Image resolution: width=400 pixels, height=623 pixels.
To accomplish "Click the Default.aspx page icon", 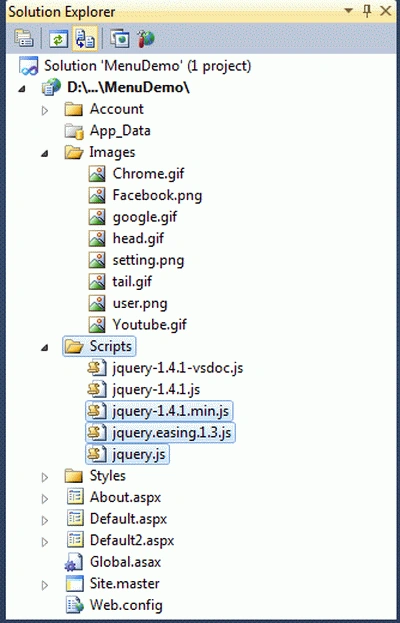I will pyautogui.click(x=75, y=519).
